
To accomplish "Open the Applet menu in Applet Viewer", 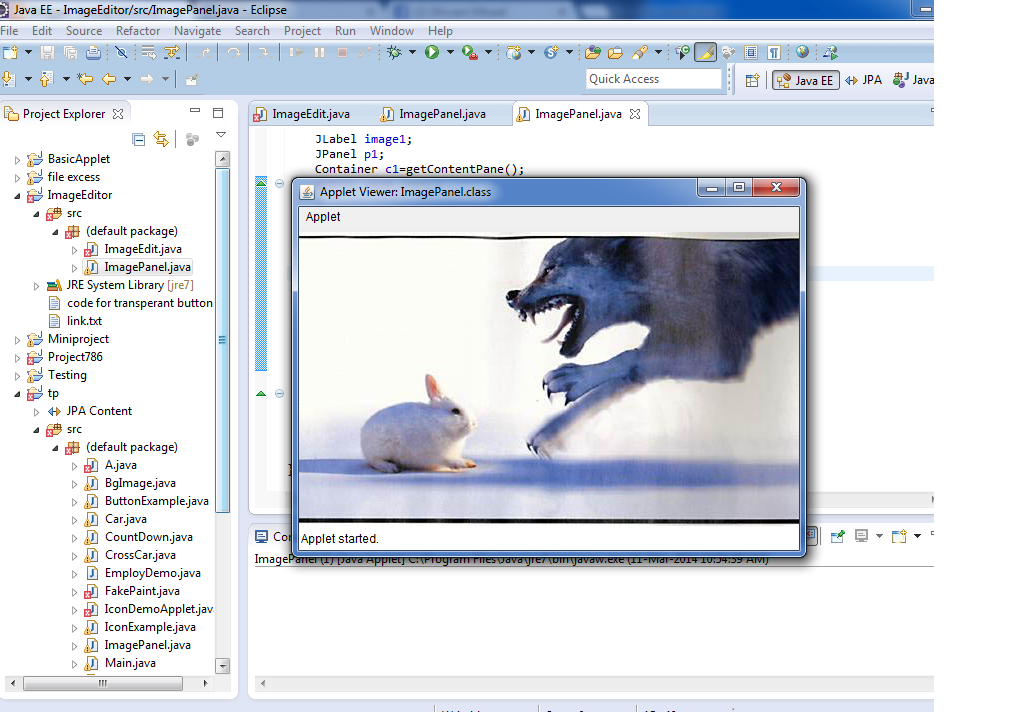I will click(323, 217).
